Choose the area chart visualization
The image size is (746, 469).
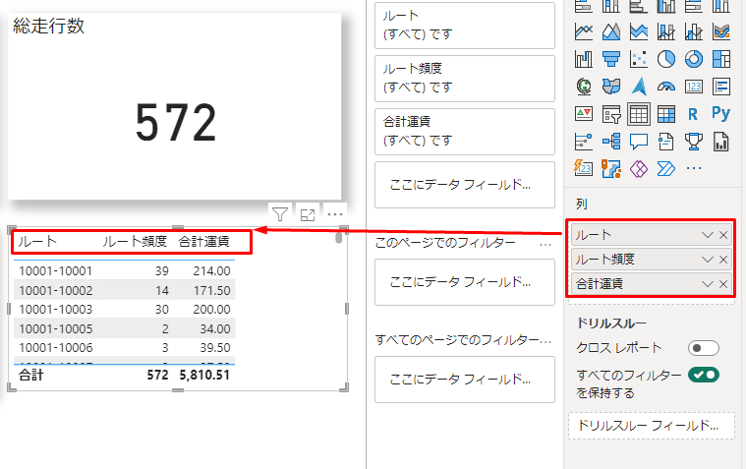(x=611, y=32)
